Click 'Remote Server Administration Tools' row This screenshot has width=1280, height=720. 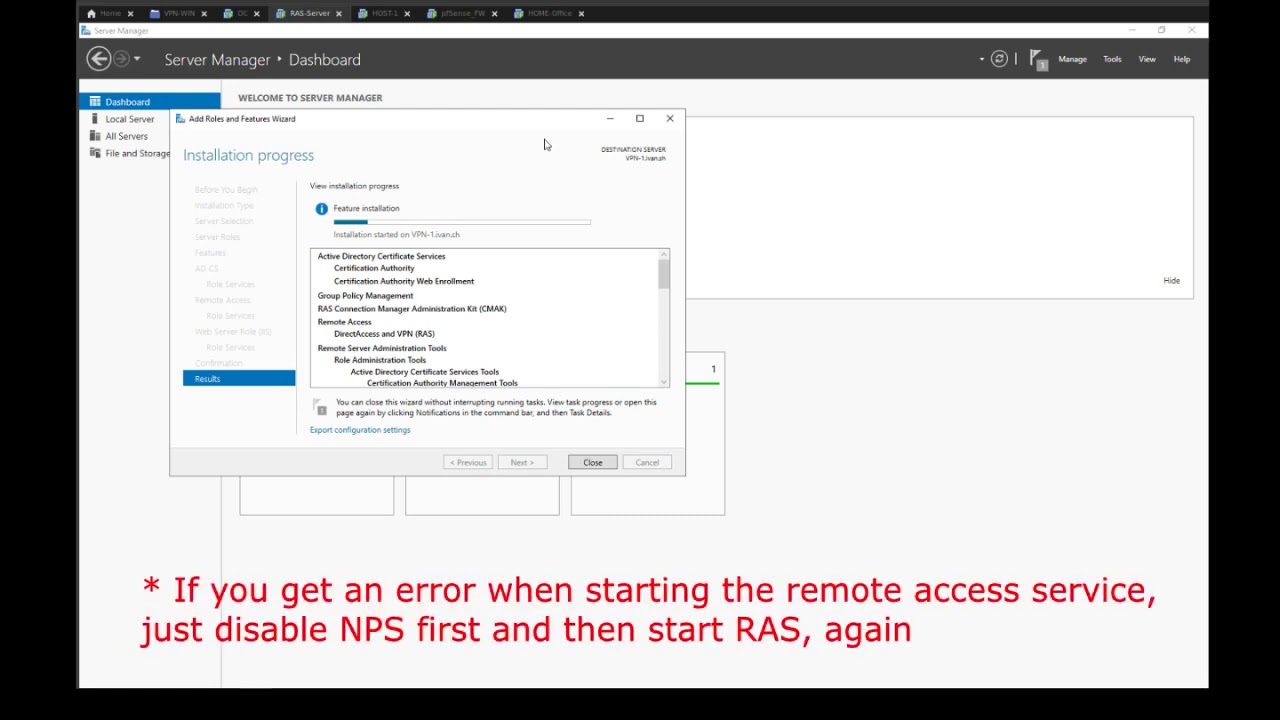click(x=382, y=348)
